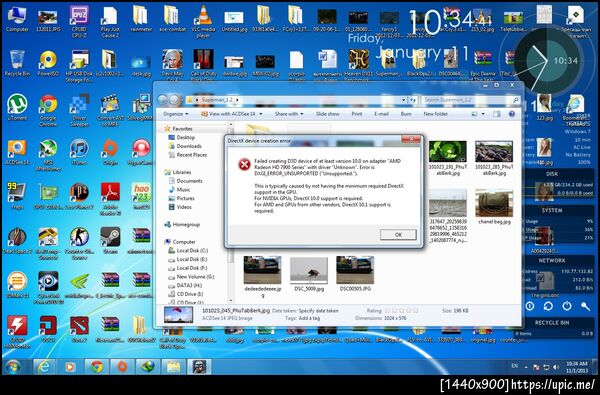Click OK in DirectX error dialog

tap(398, 235)
